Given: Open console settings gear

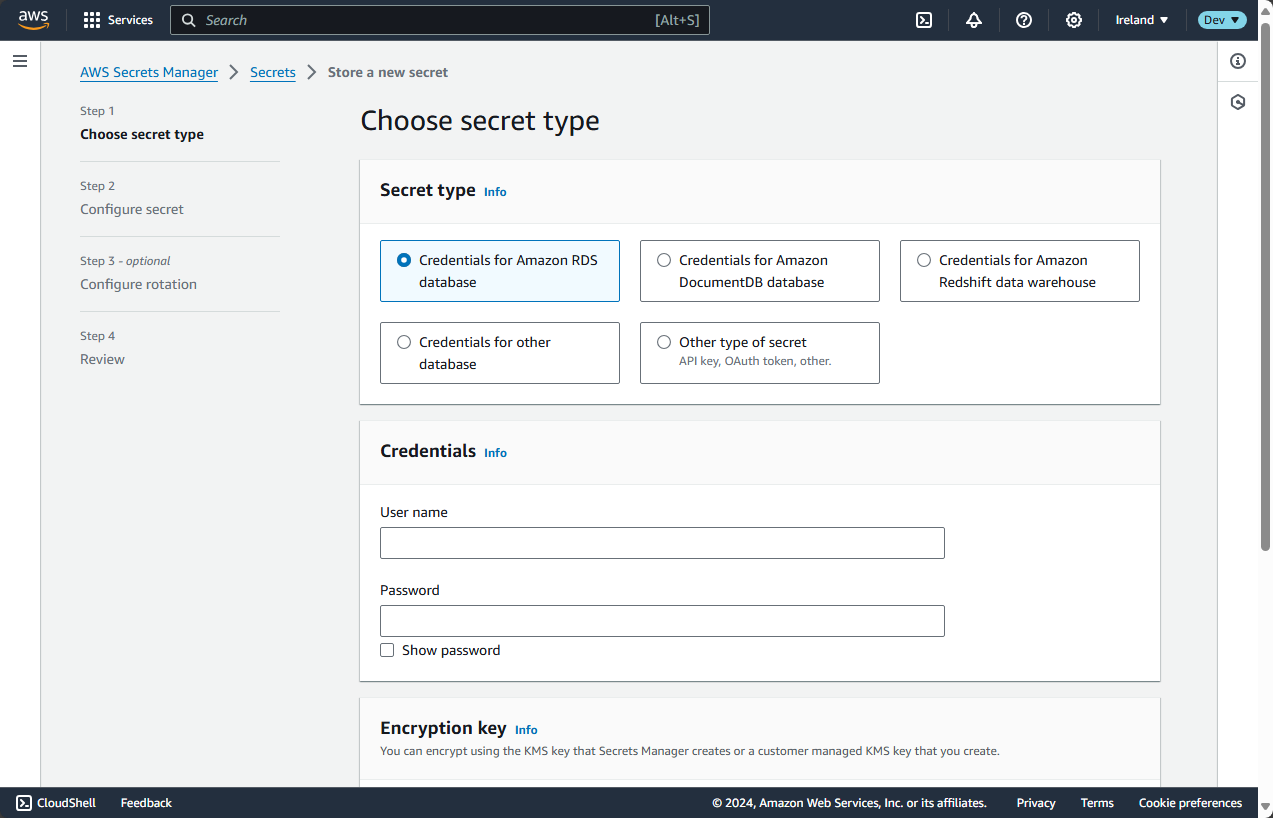Looking at the screenshot, I should pyautogui.click(x=1074, y=20).
